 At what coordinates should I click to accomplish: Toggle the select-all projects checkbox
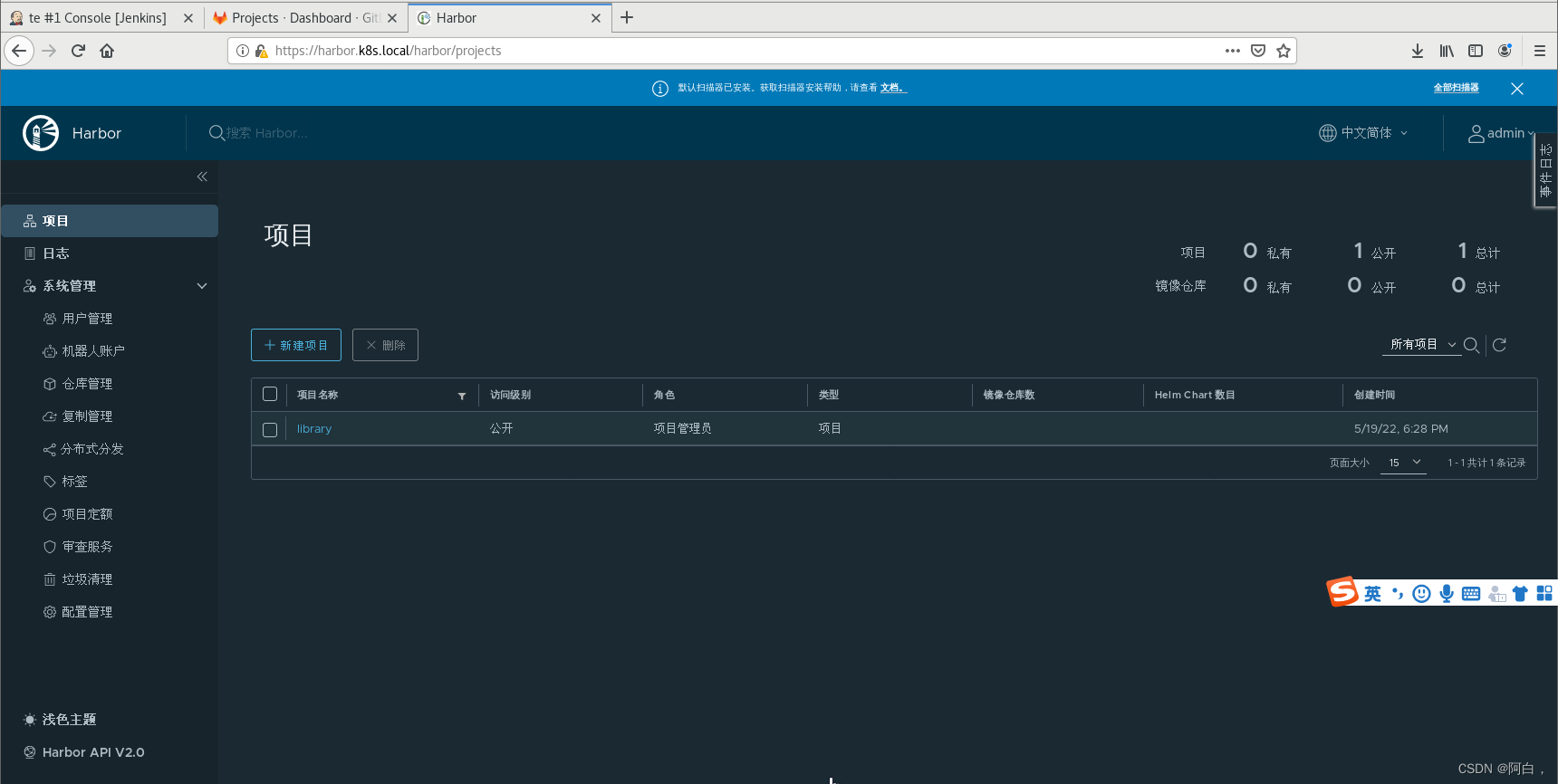pyautogui.click(x=270, y=394)
